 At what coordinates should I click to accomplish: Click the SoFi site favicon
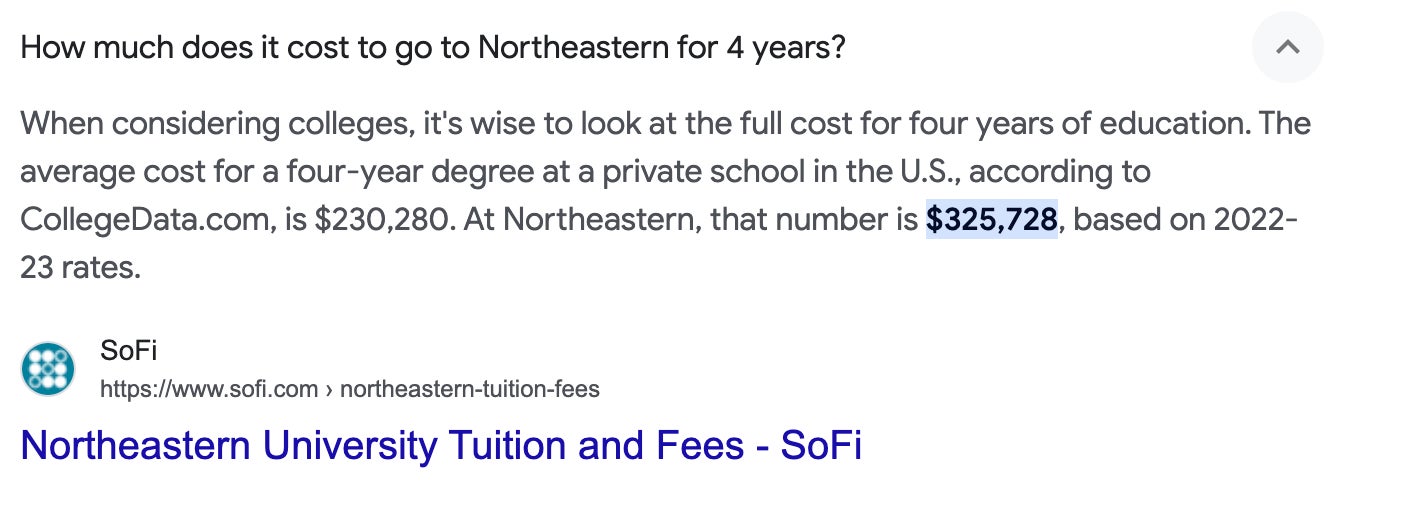click(48, 369)
